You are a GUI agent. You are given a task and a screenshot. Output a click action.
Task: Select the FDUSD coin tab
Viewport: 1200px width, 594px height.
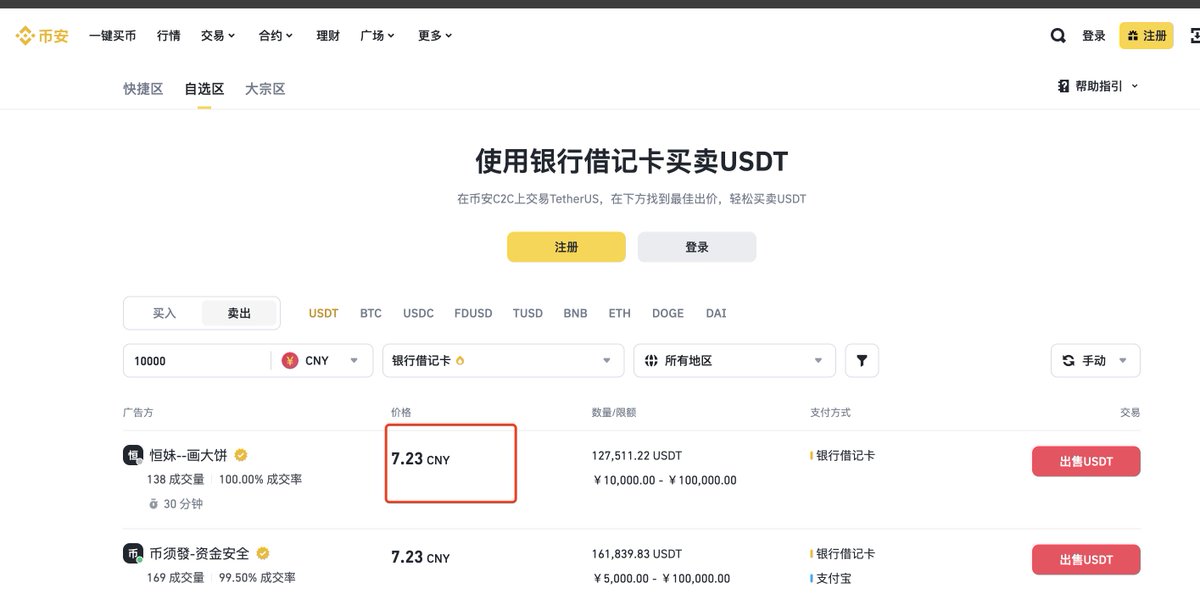473,313
